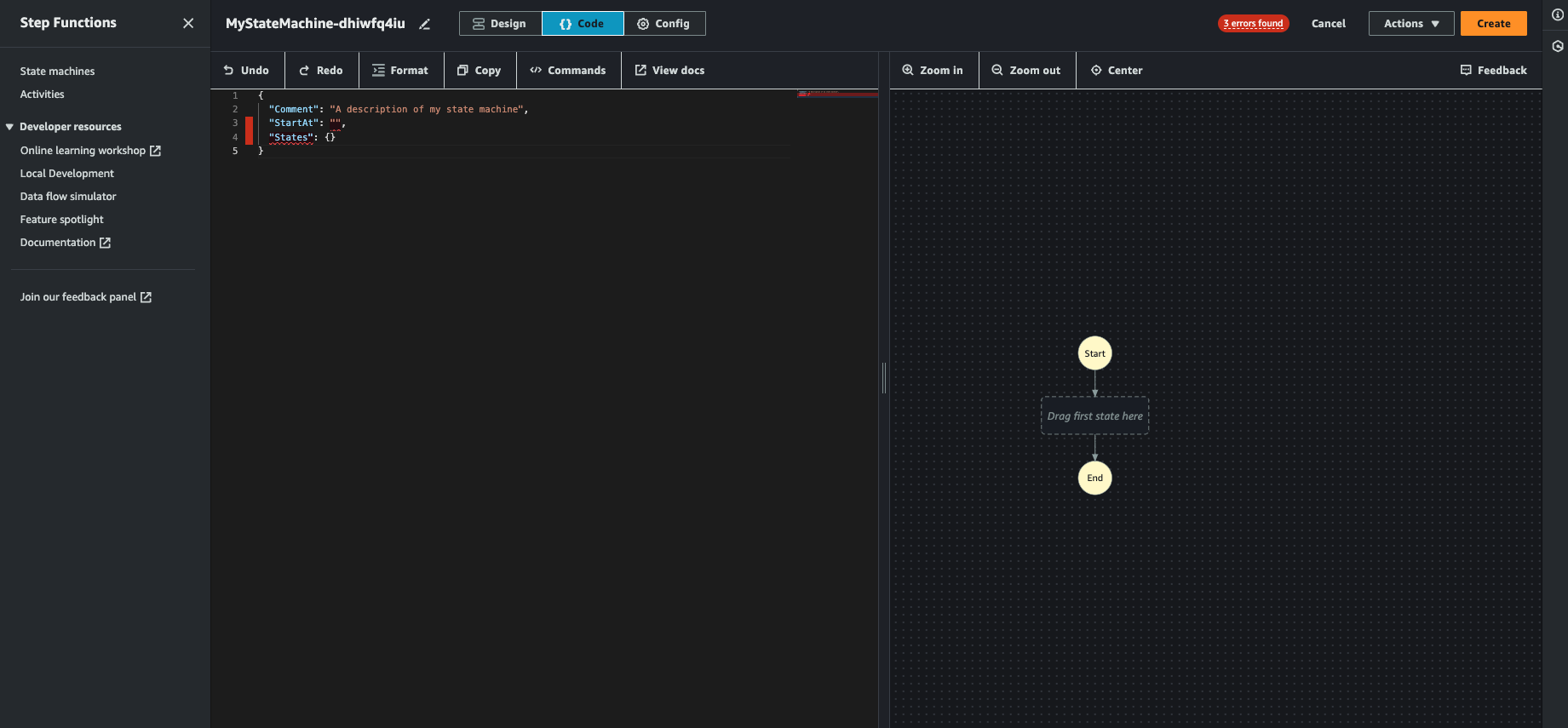Click the panel divider handle
This screenshot has width=1568, height=728.
coord(884,377)
